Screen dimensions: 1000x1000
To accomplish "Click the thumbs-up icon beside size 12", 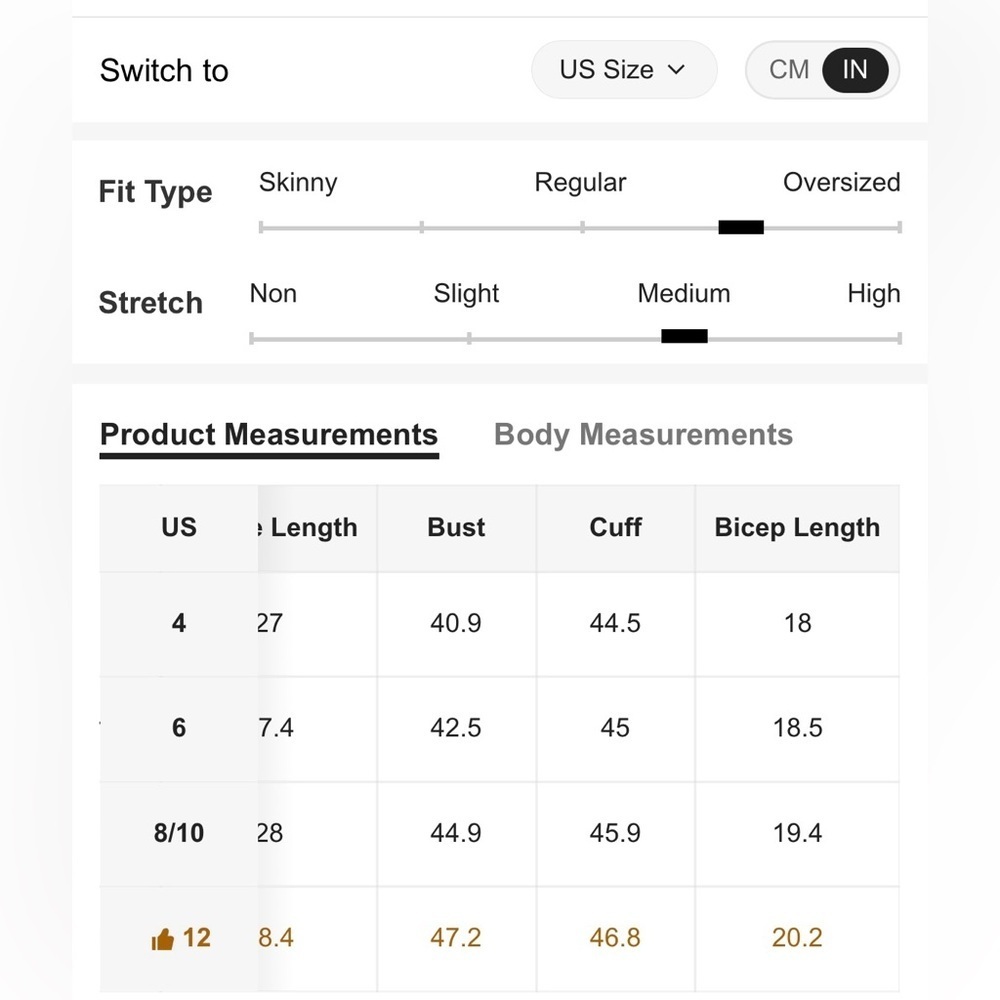I will (x=163, y=939).
